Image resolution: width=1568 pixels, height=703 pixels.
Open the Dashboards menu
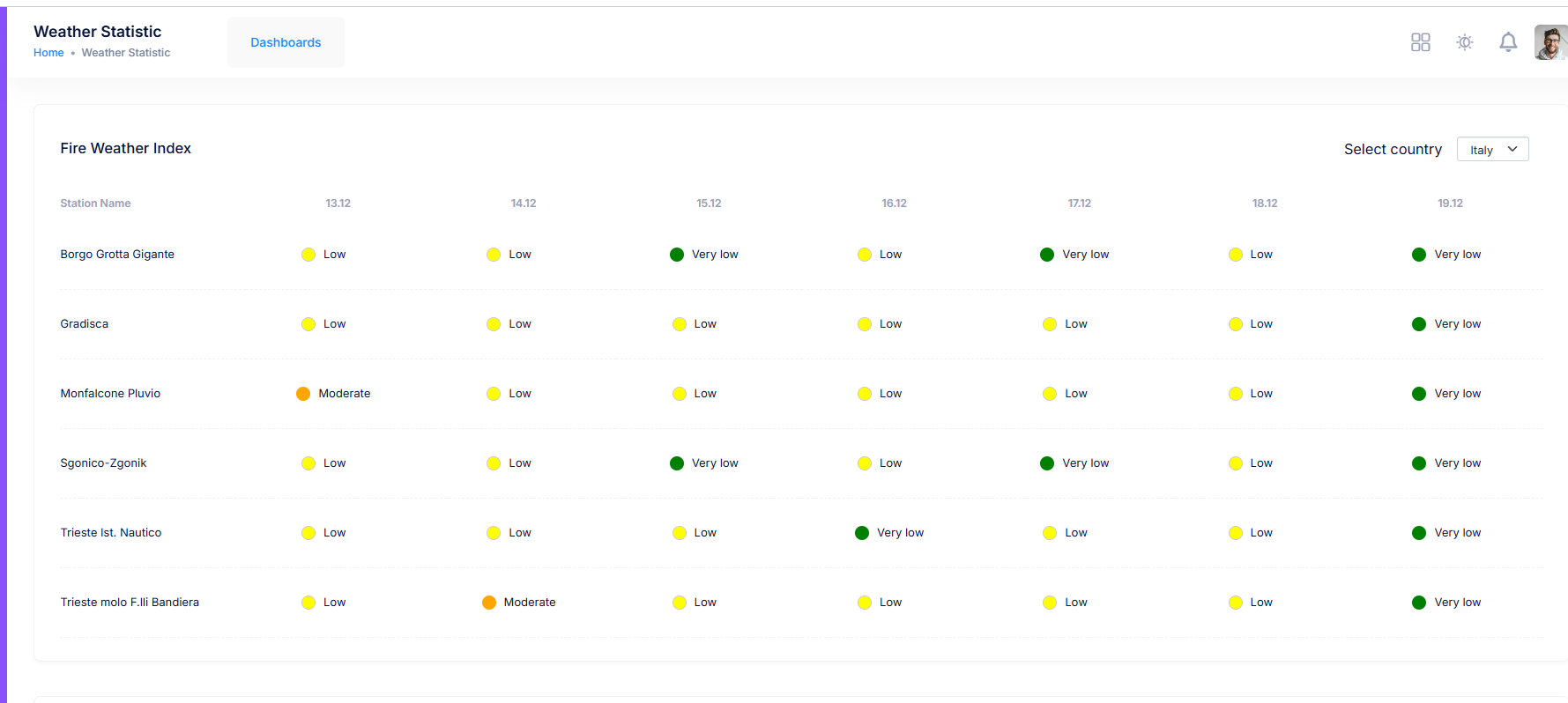(x=286, y=42)
